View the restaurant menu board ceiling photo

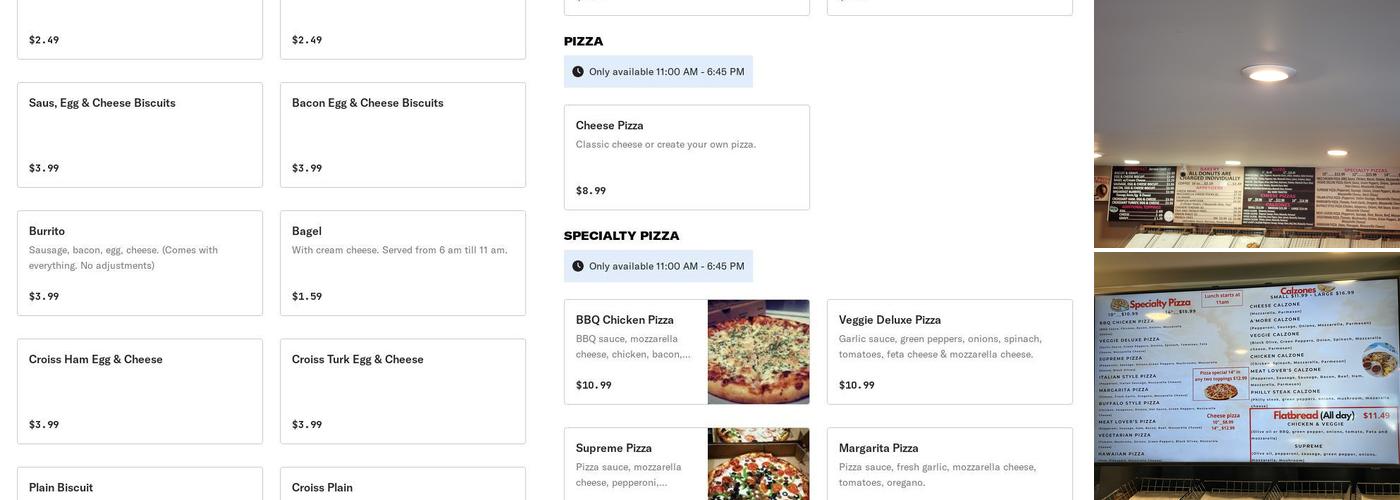coord(1246,124)
